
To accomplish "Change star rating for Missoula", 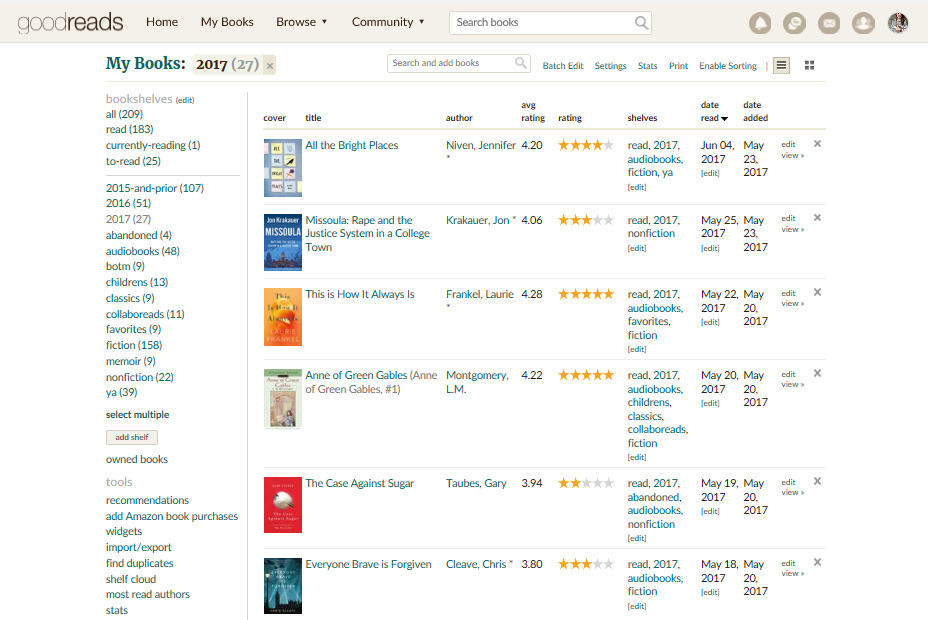I will 586,220.
